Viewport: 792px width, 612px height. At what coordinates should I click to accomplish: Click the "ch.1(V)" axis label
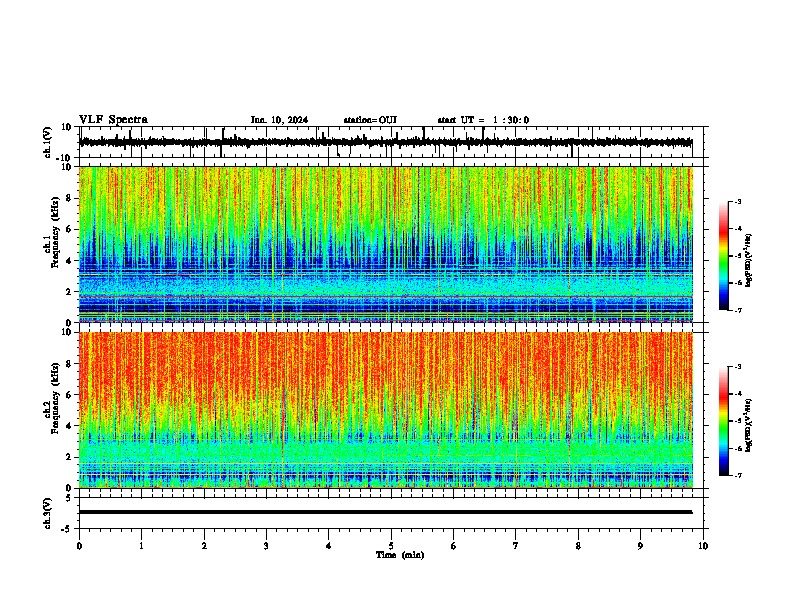point(48,142)
